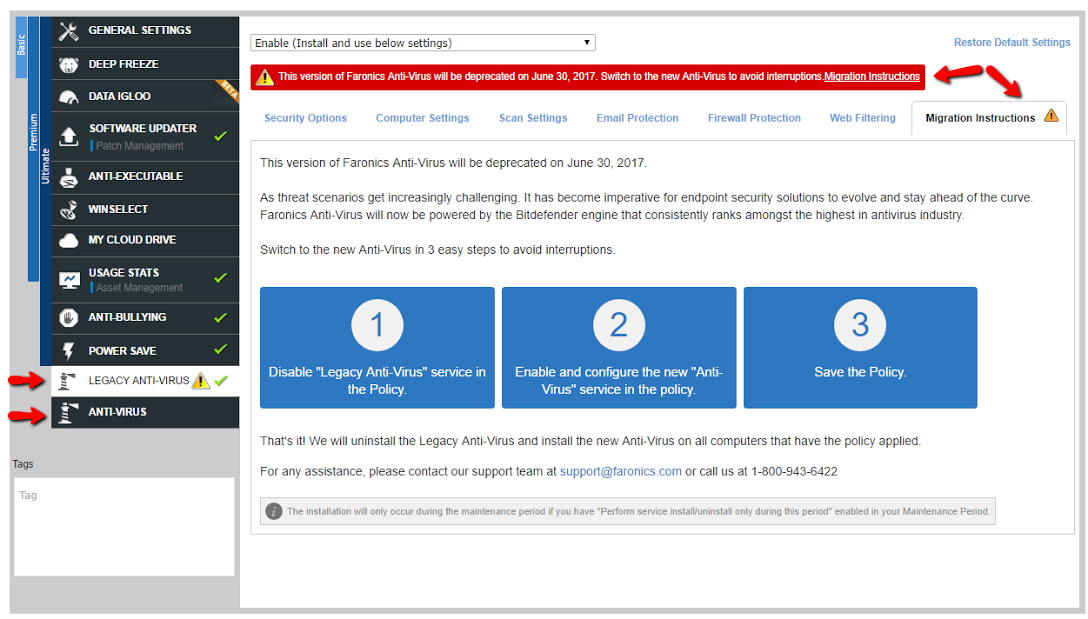The image size is (1088, 619).
Task: Click into the Tags input field
Action: pos(124,526)
